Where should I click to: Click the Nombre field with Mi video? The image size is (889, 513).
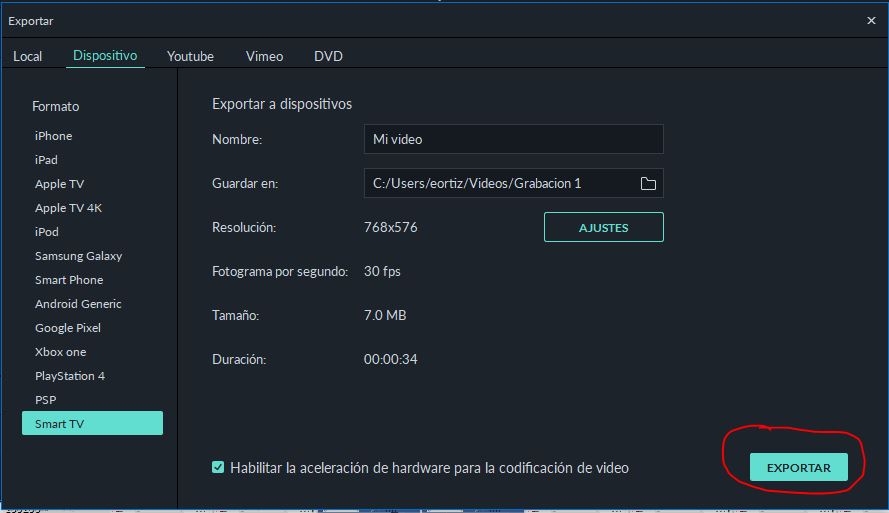513,139
